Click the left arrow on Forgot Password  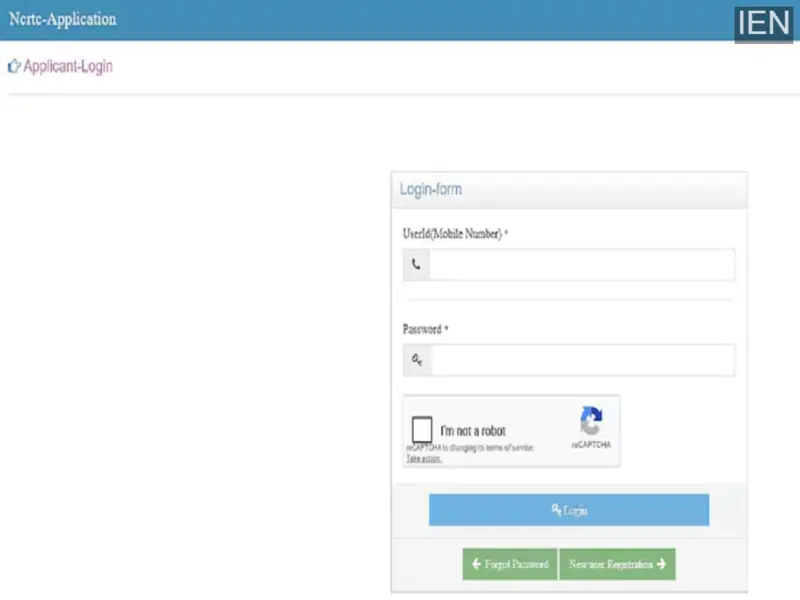477,564
